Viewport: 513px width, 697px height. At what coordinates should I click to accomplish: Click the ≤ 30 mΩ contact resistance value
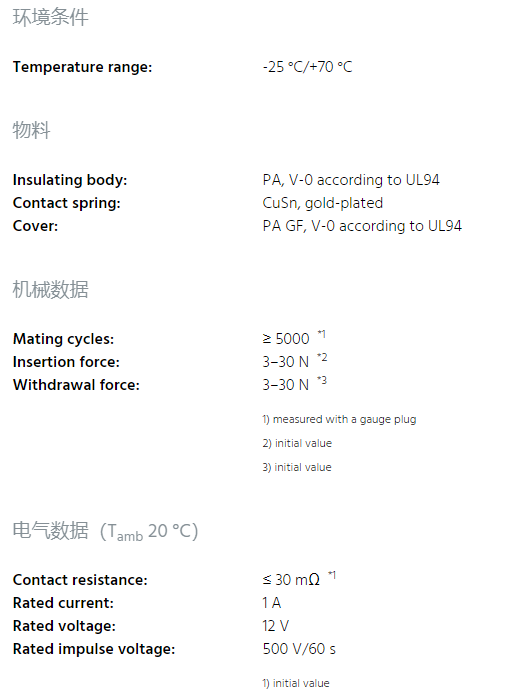(291, 580)
